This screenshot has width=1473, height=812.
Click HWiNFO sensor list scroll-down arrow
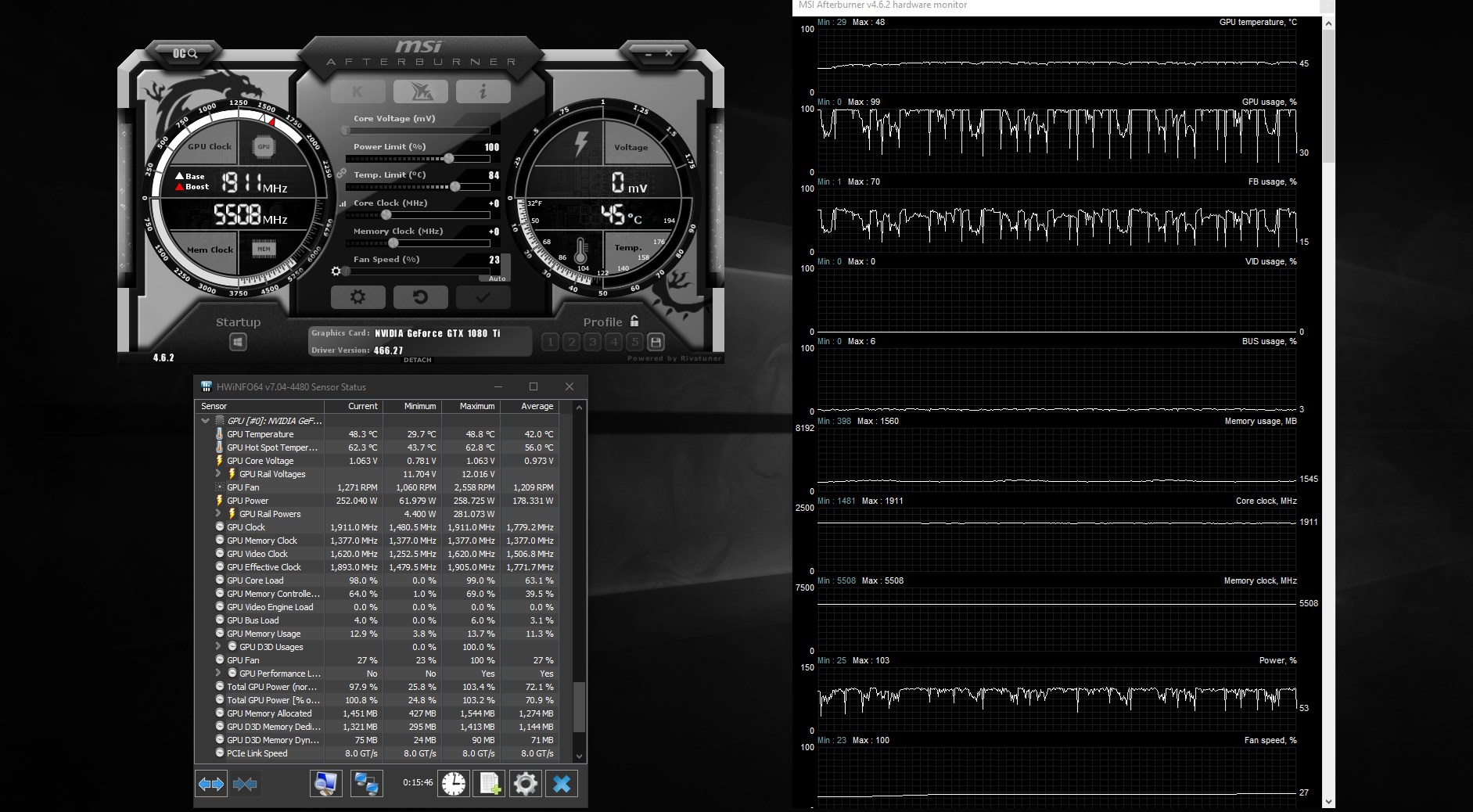coord(579,756)
